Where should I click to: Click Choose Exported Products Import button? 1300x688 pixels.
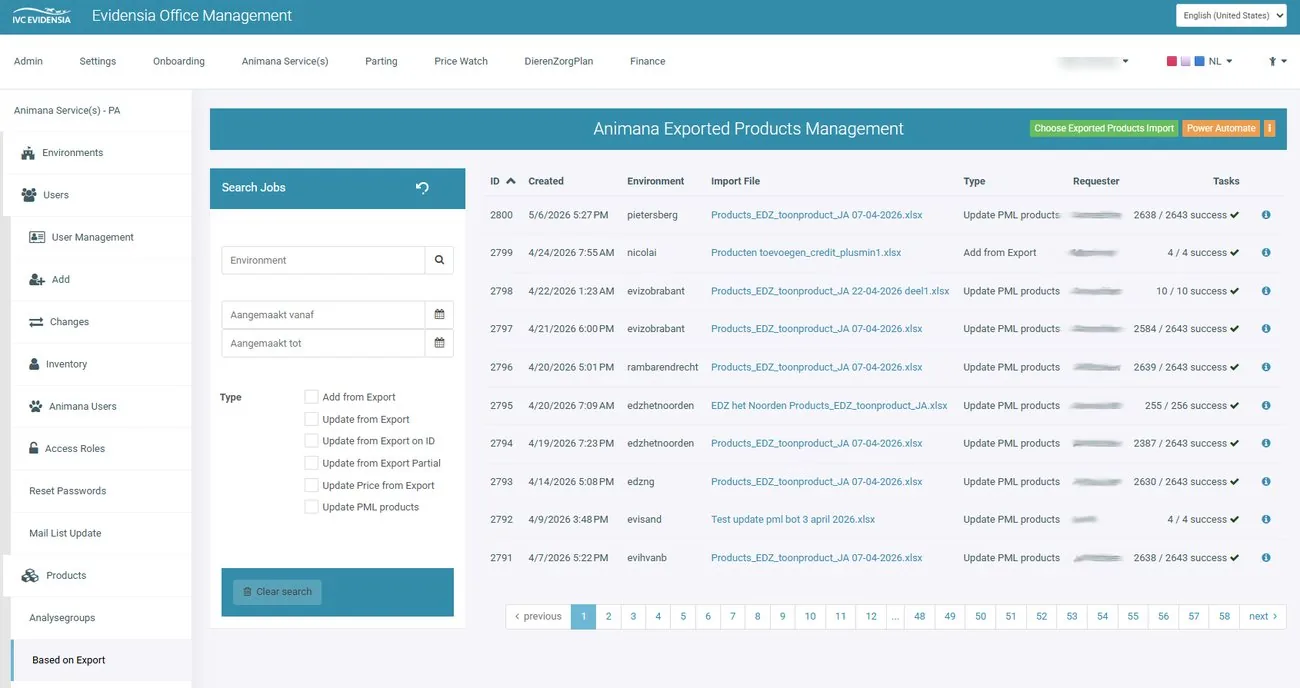(x=1104, y=128)
